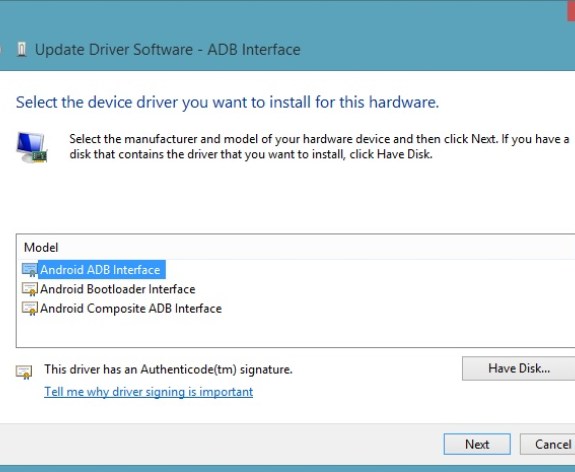This screenshot has width=575, height=472.
Task: Close the window using the red button
Action: [571, 11]
